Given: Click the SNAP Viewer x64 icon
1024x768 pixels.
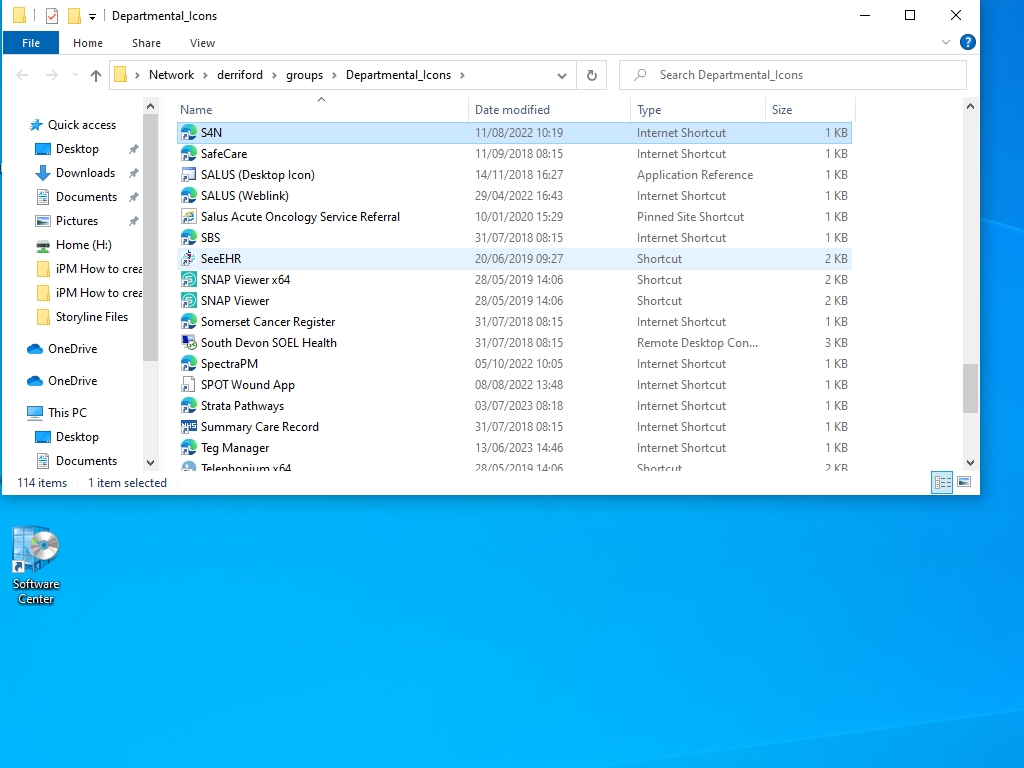Looking at the screenshot, I should click(189, 280).
